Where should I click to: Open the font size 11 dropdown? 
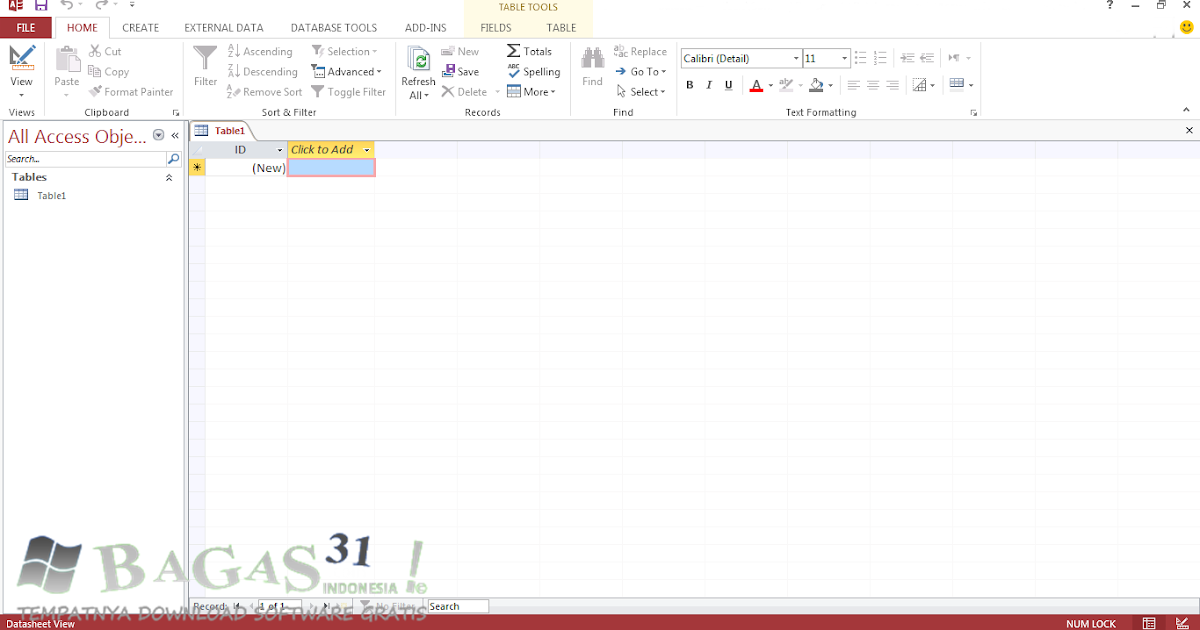pos(845,59)
